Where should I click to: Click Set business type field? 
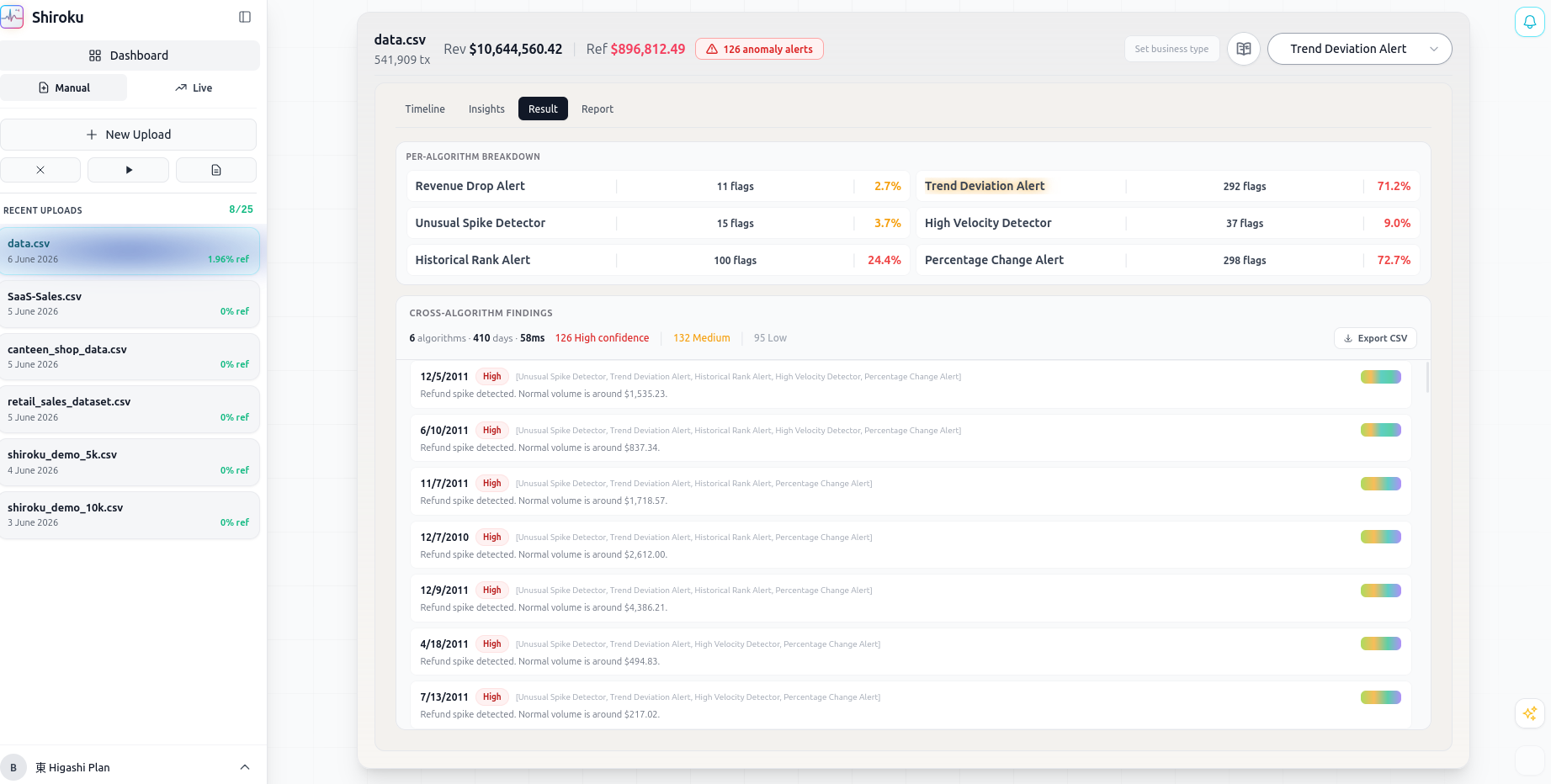(x=1171, y=49)
